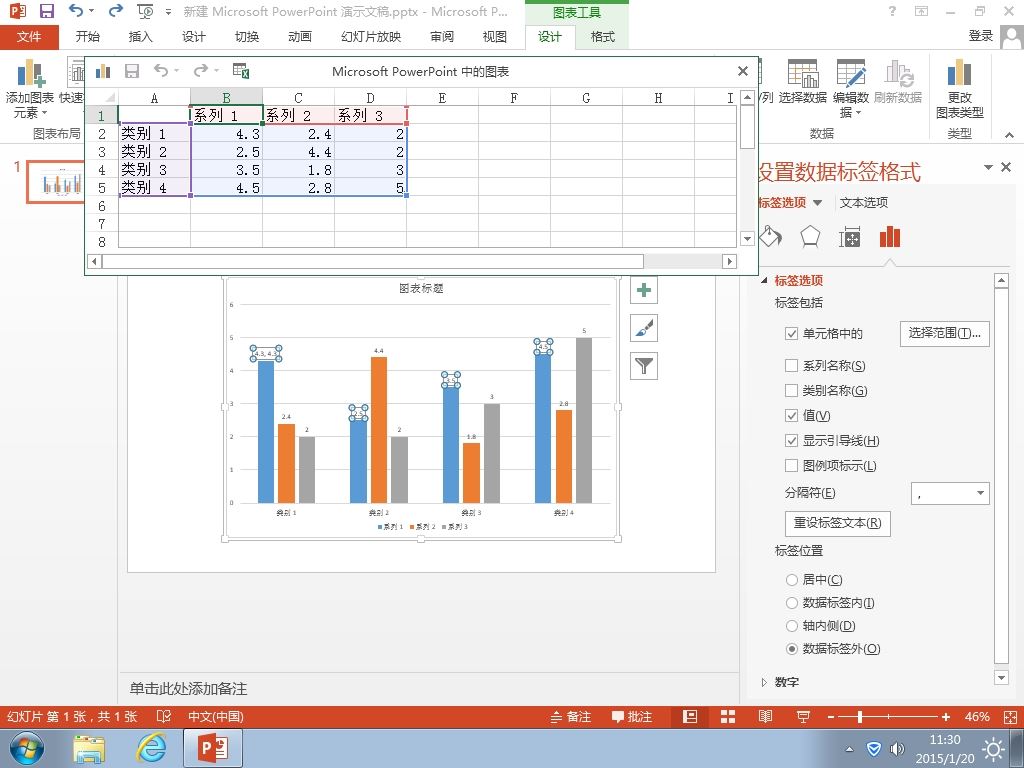This screenshot has width=1024, height=768.
Task: Select 居中(C) label position
Action: pyautogui.click(x=792, y=579)
